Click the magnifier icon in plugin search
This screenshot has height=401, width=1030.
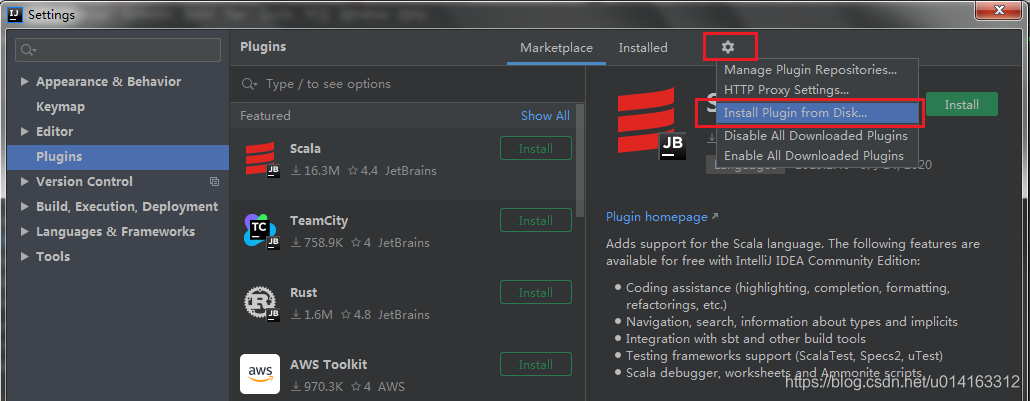[250, 84]
